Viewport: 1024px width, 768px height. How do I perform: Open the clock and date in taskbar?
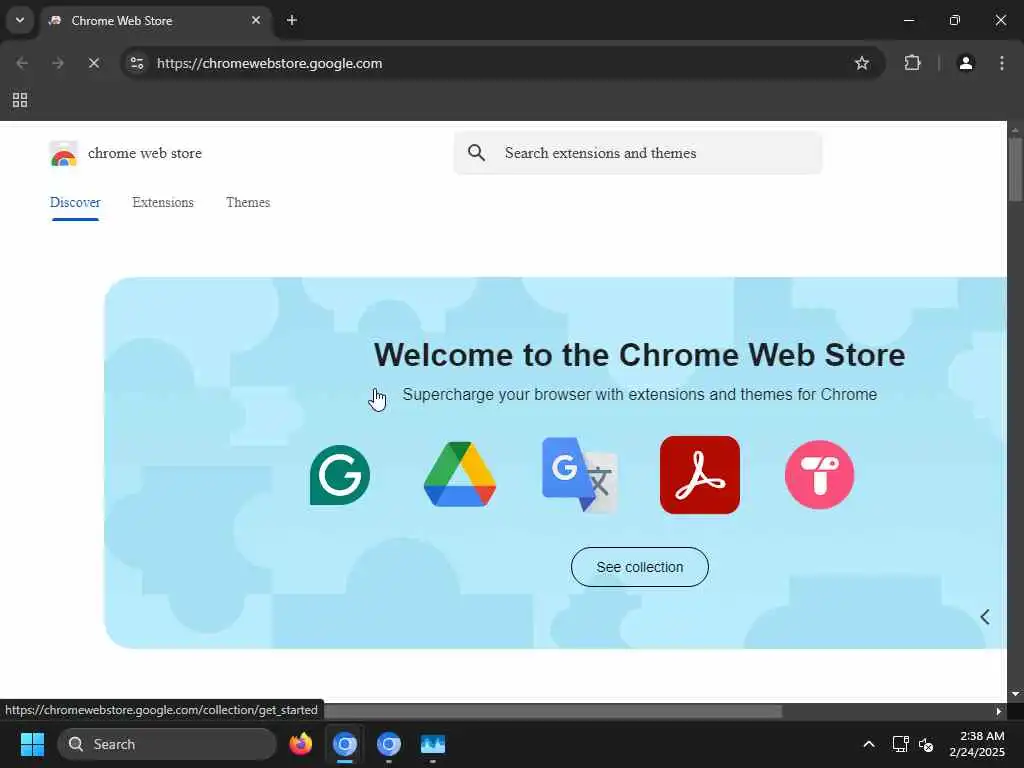coord(977,744)
